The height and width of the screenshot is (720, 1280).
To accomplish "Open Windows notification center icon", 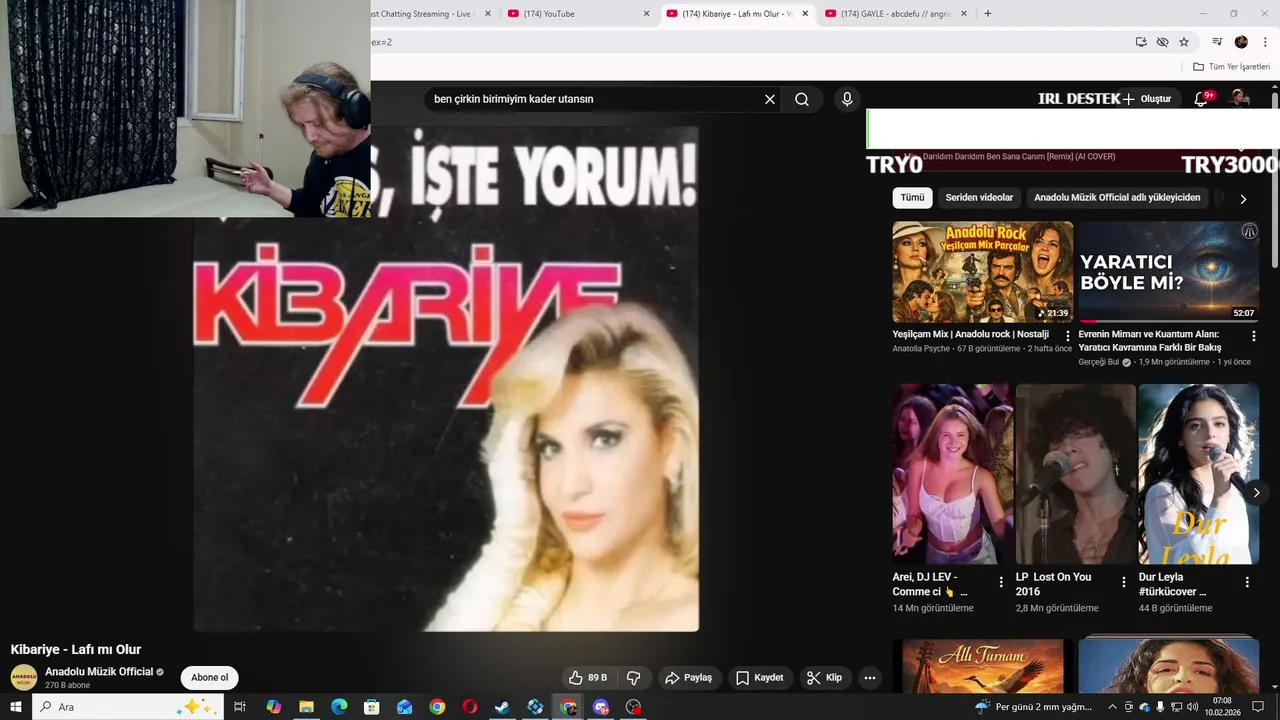I will pos(1259,707).
